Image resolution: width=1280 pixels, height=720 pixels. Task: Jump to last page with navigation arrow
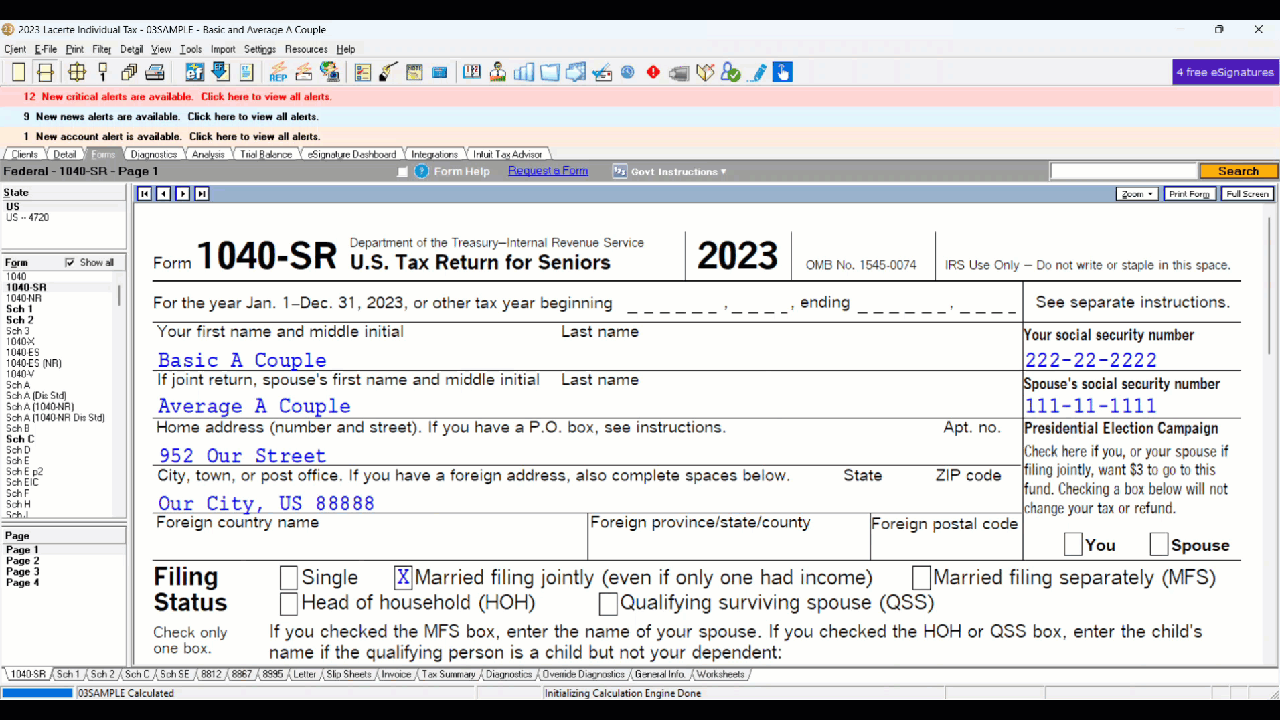pyautogui.click(x=202, y=194)
